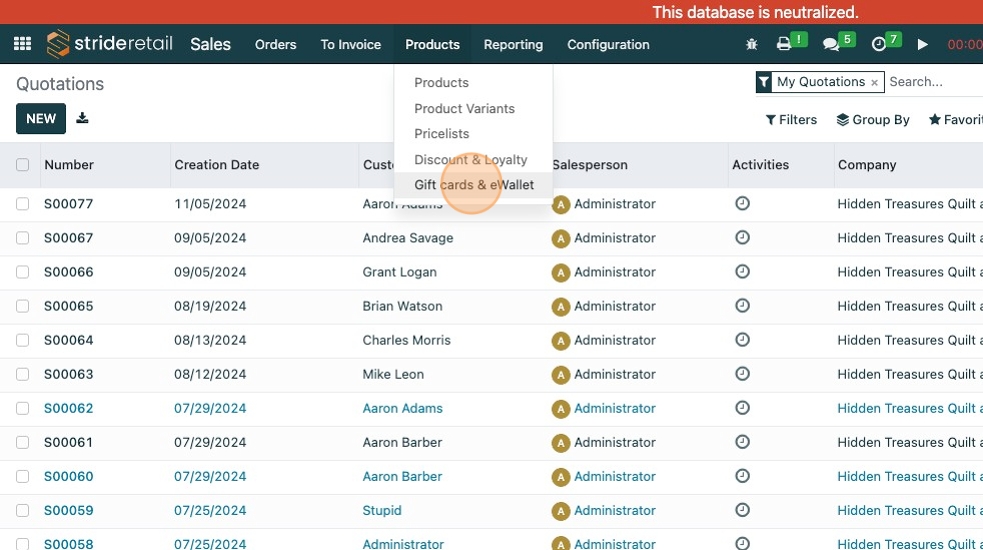Select Pricelists from the Products menu
983x550 pixels.
[442, 134]
